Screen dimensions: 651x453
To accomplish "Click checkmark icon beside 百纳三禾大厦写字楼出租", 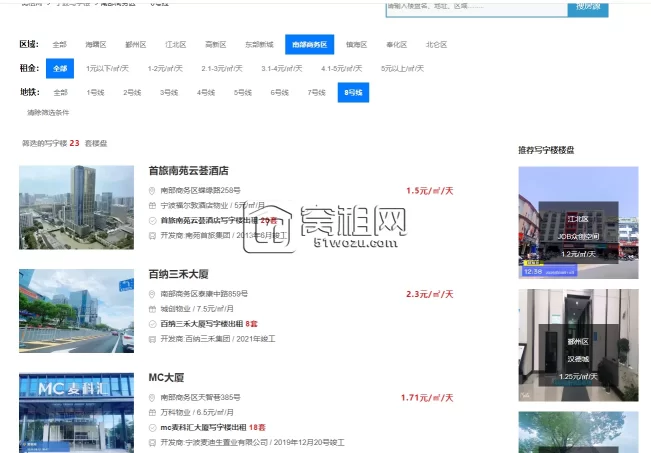I will pos(152,324).
